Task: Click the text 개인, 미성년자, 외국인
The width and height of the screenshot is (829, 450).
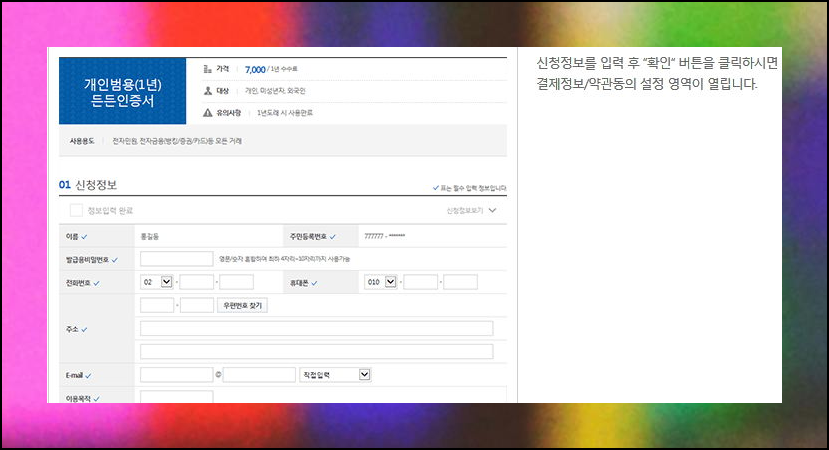Action: pos(275,91)
